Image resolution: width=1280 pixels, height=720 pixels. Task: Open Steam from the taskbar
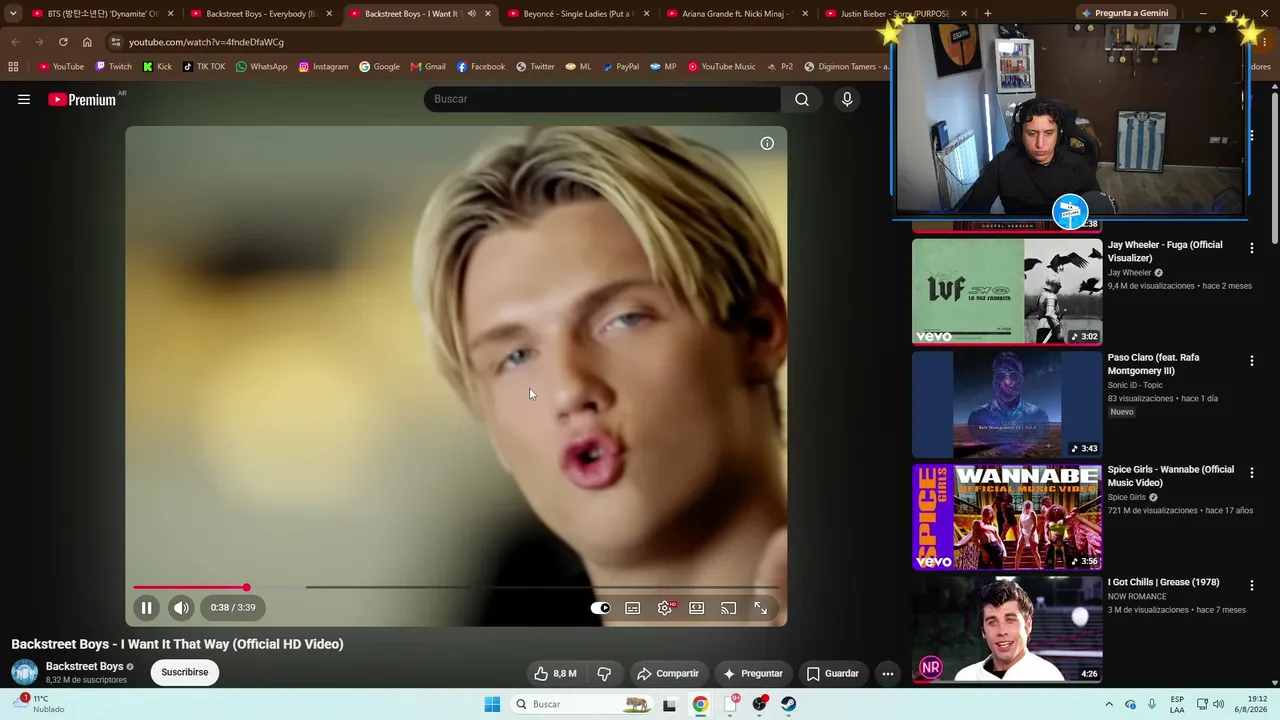click(x=789, y=704)
